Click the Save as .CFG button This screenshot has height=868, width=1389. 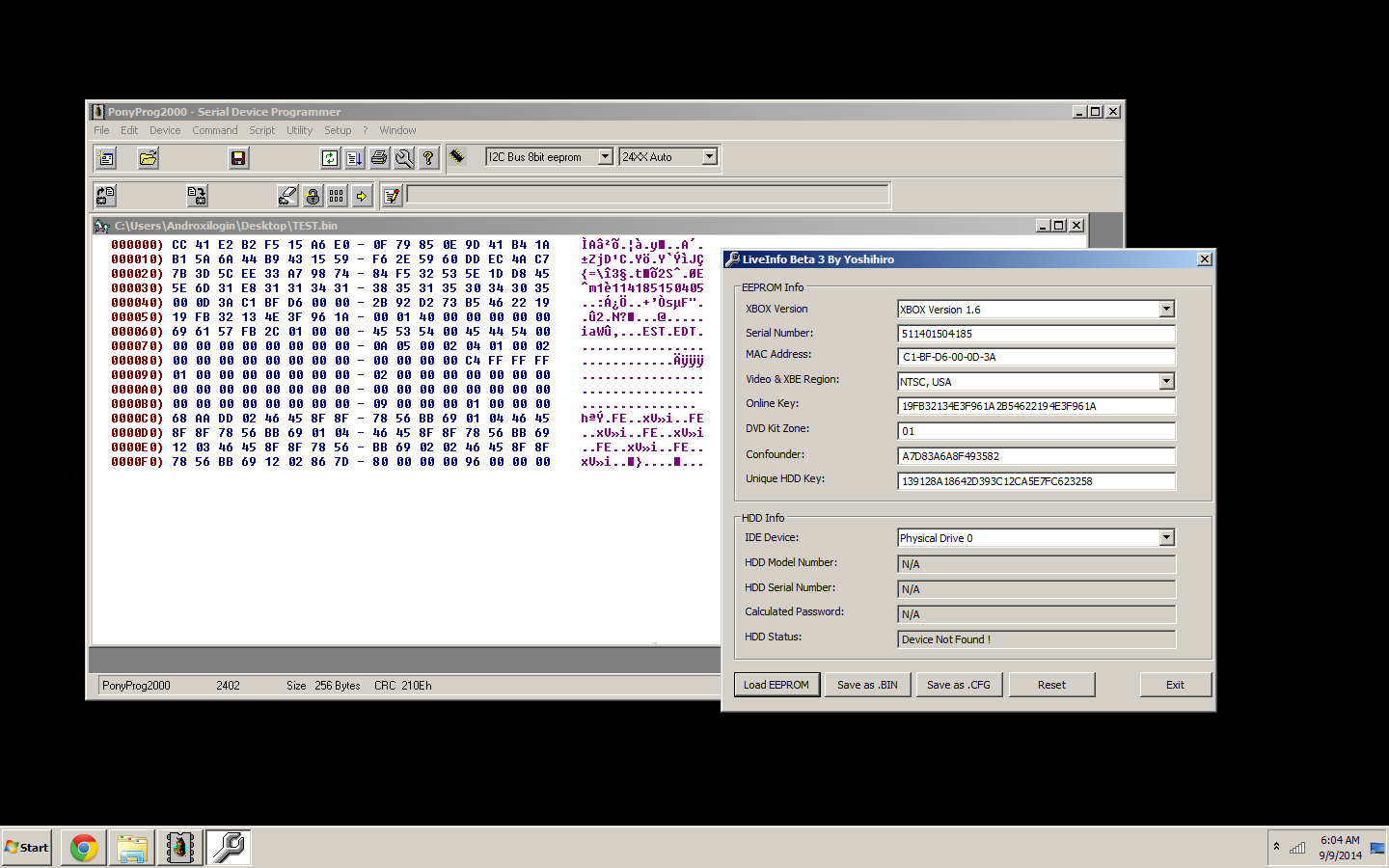(x=959, y=685)
